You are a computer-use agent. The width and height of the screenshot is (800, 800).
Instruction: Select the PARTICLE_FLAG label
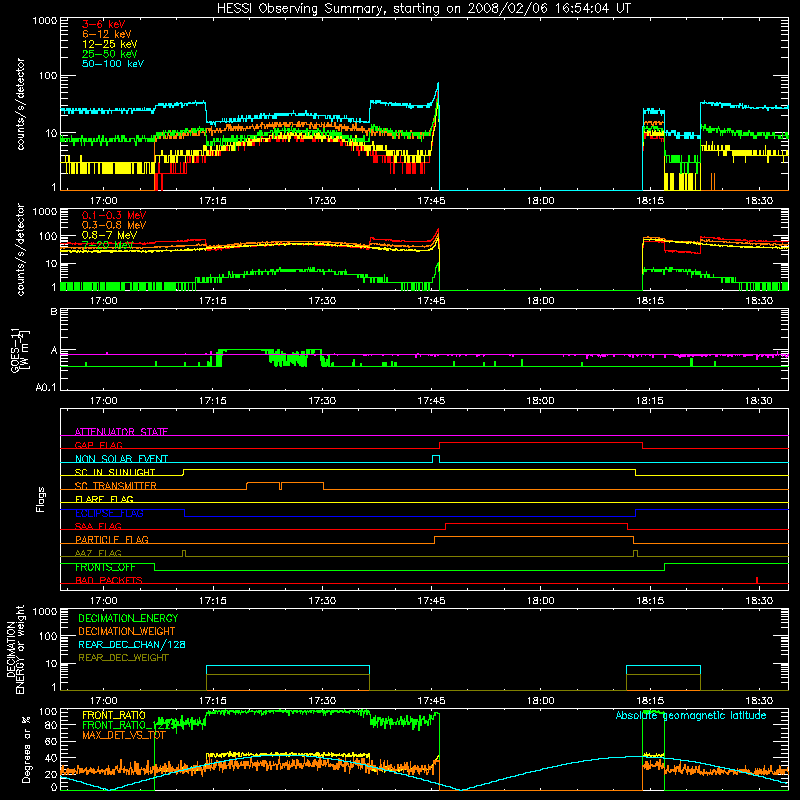(112, 539)
